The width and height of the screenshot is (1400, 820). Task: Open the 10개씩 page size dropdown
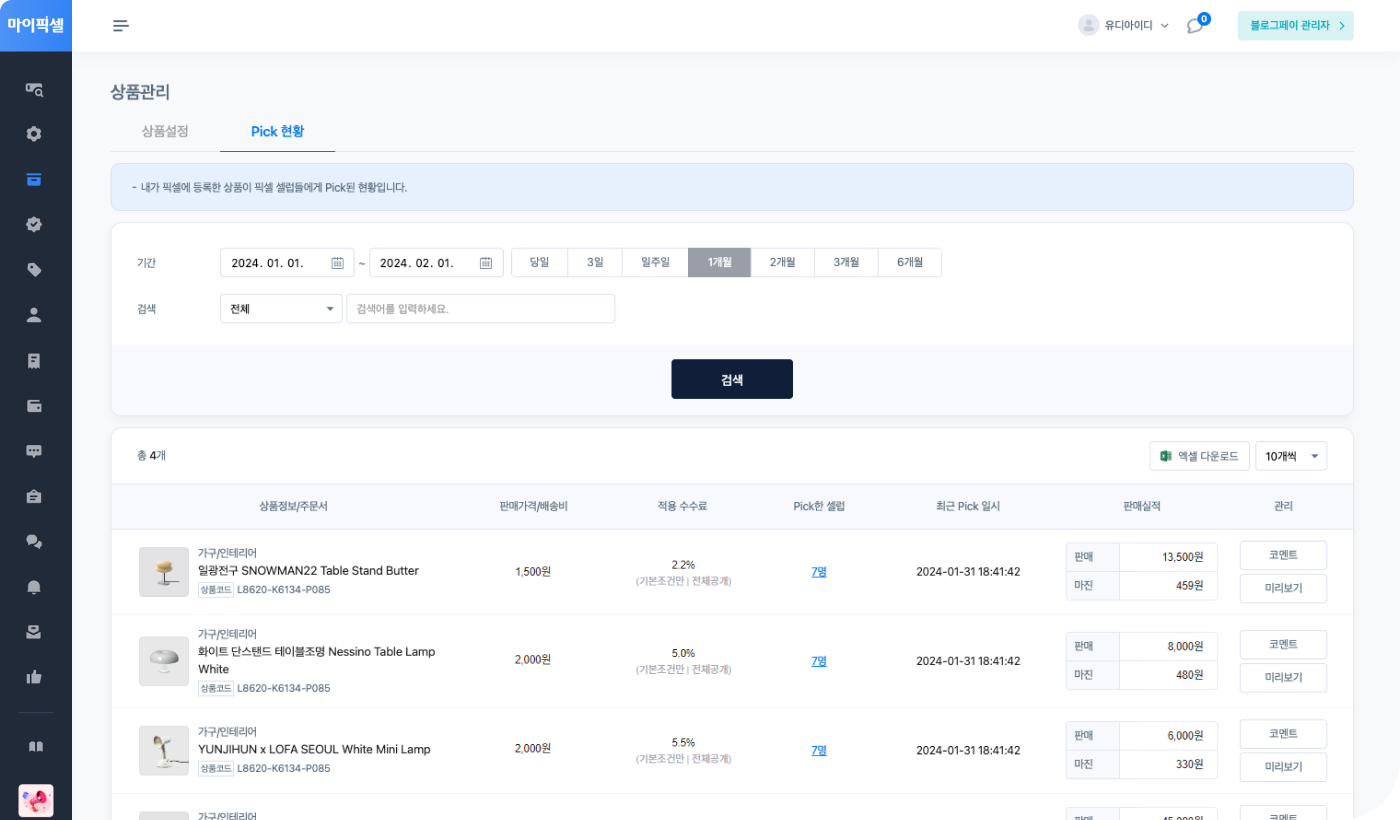[x=1290, y=456]
